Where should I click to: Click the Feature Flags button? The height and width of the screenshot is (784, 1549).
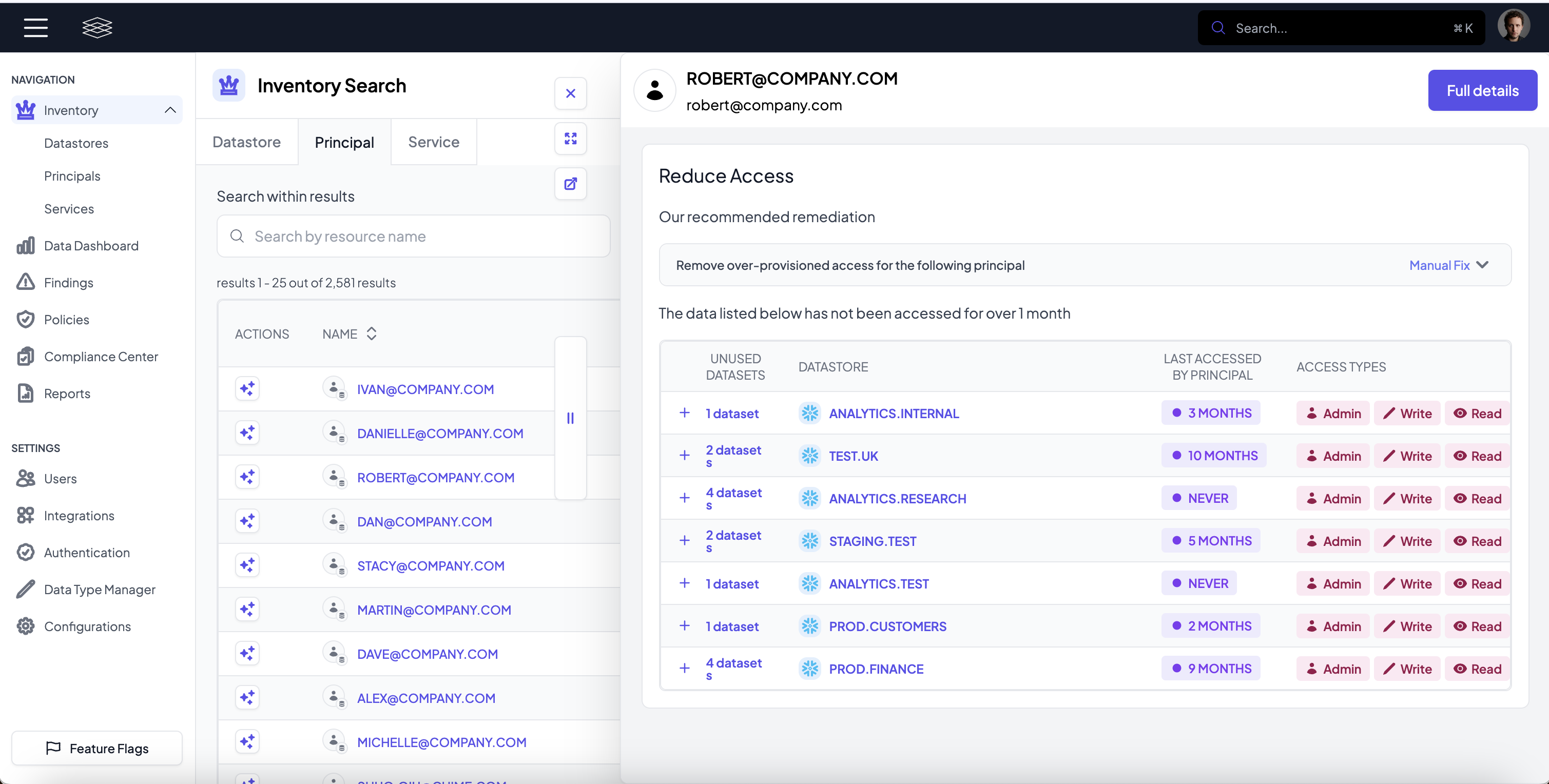[97, 749]
